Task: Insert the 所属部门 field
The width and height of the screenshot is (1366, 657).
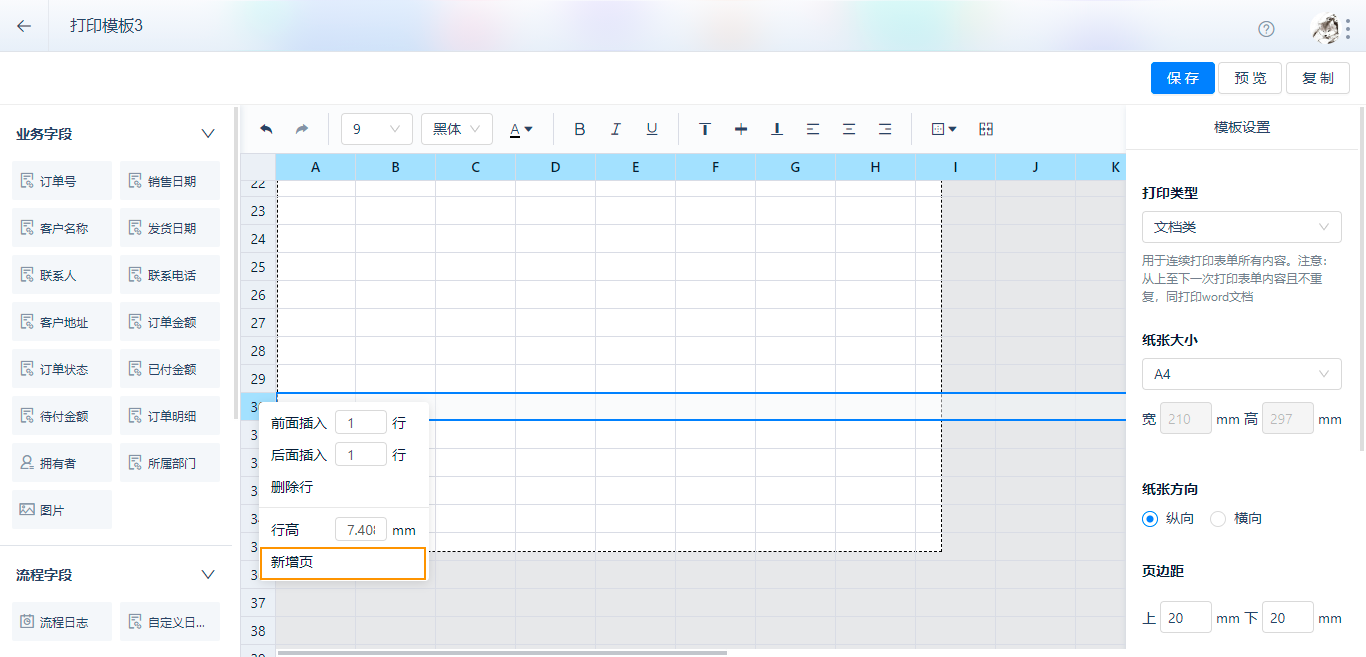Action: point(170,463)
